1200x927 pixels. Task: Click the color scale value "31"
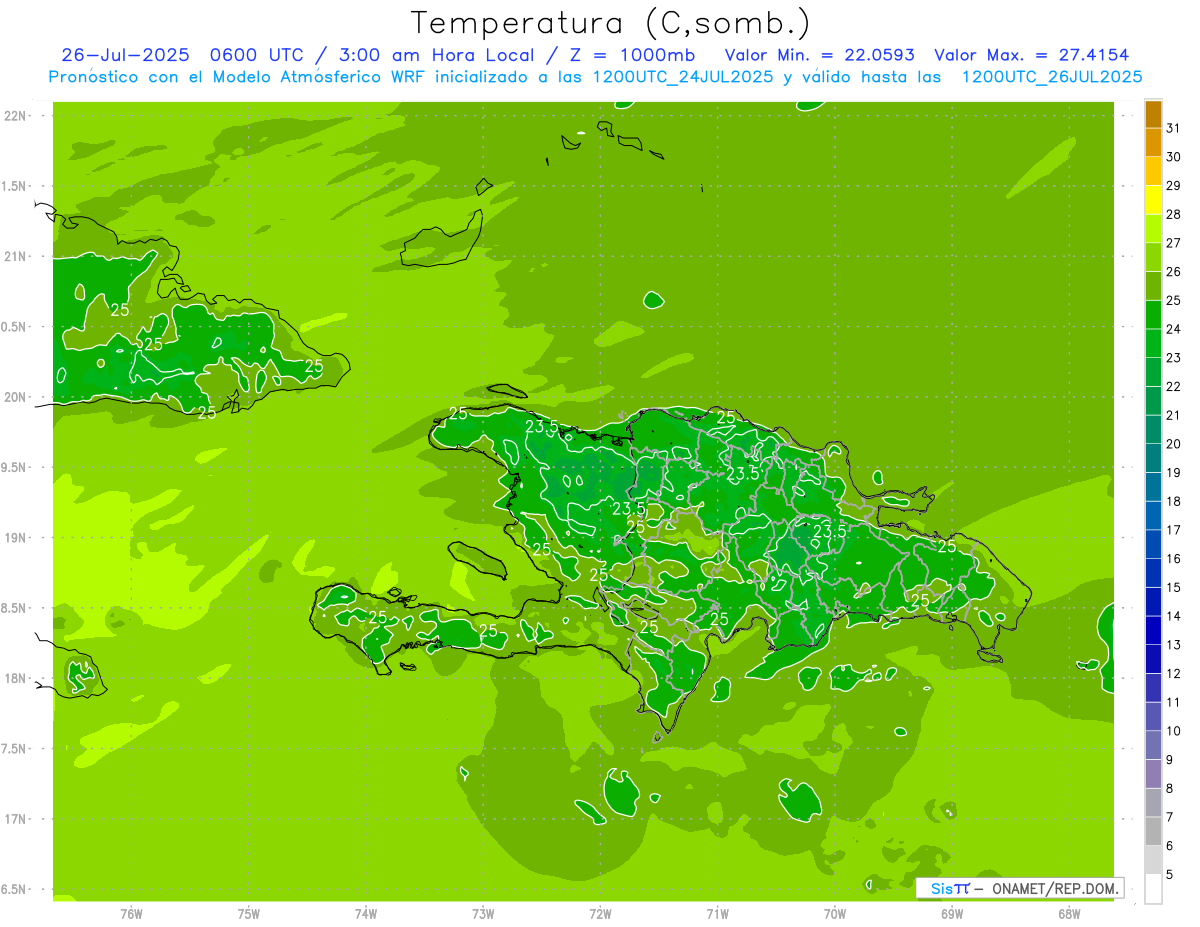pyautogui.click(x=1174, y=128)
